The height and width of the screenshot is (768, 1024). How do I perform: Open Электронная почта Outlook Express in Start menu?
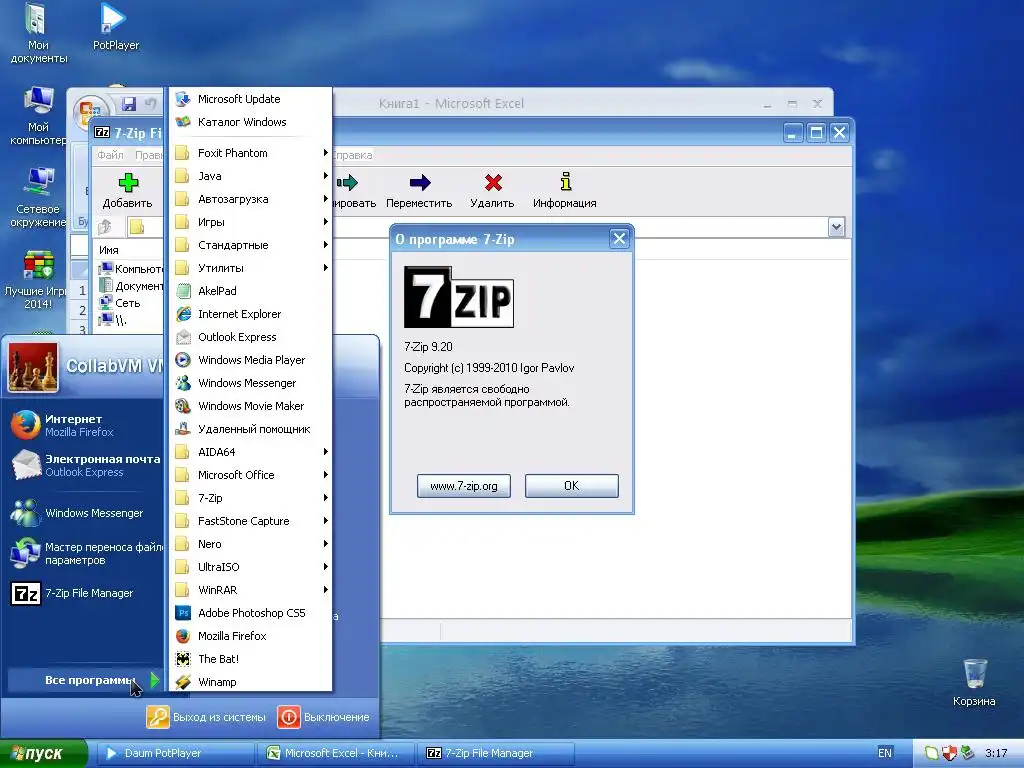pyautogui.click(x=84, y=466)
